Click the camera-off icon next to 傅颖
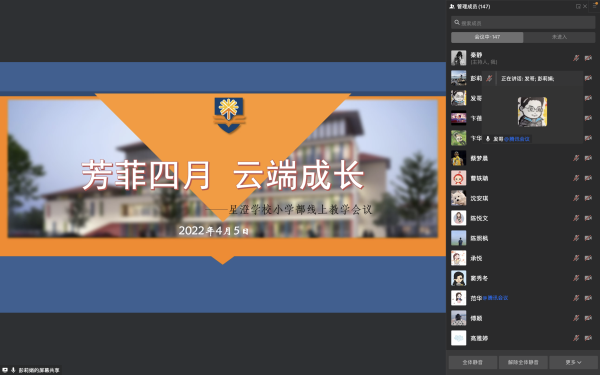Viewport: 600px width, 375px height. click(x=588, y=318)
